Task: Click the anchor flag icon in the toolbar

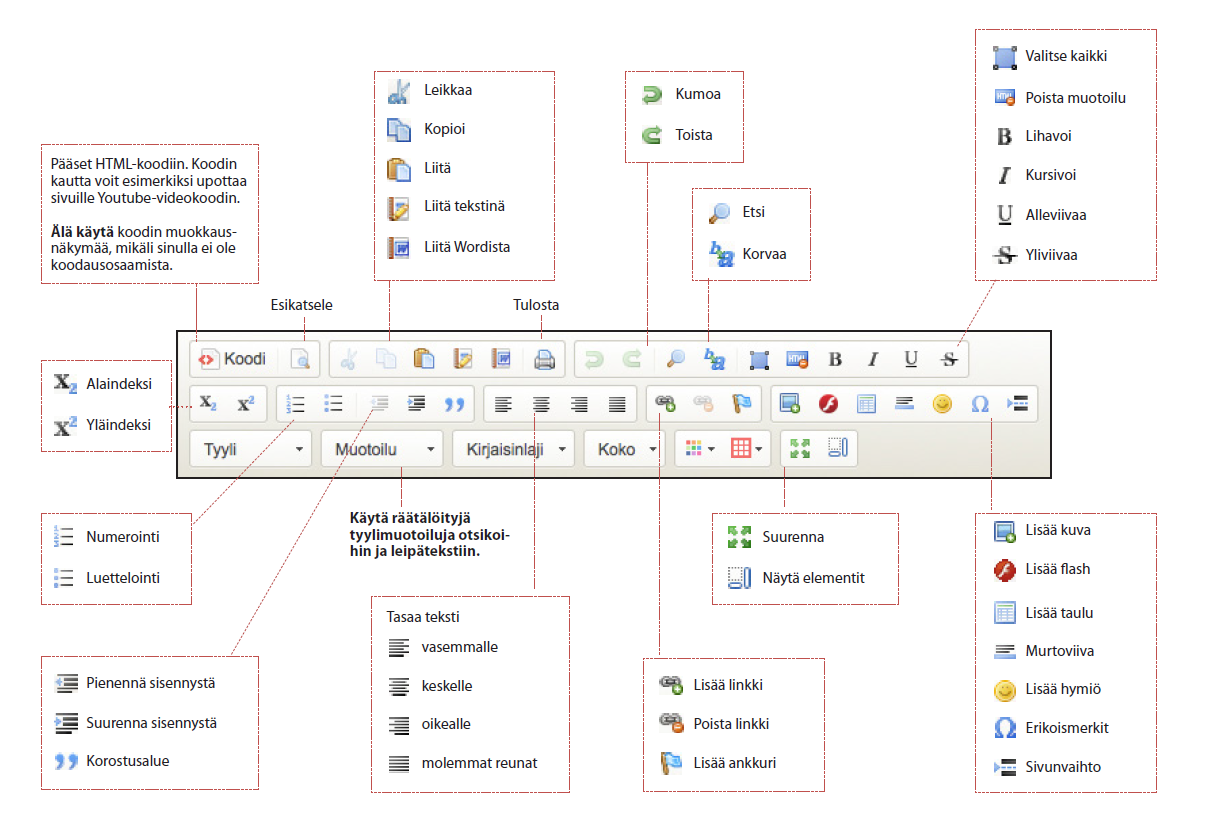Action: coord(741,404)
